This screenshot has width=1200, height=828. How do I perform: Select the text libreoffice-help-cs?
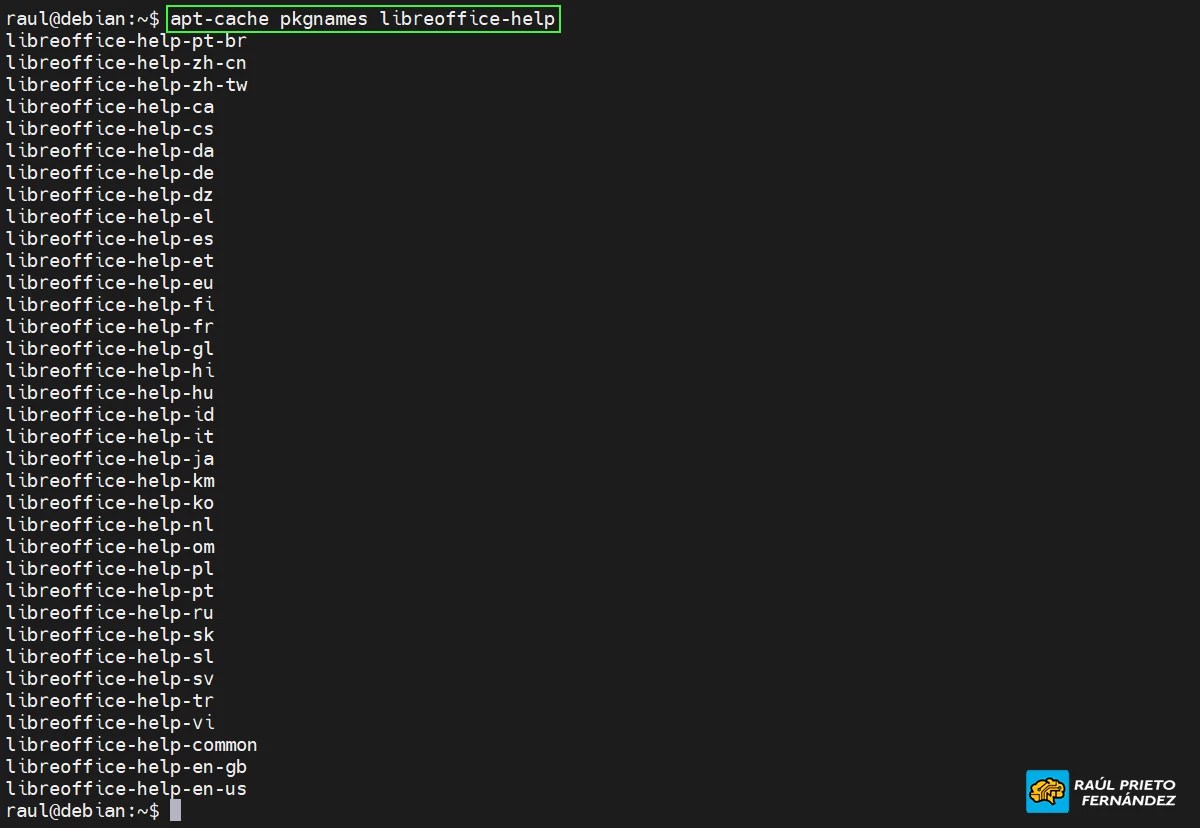click(x=110, y=129)
